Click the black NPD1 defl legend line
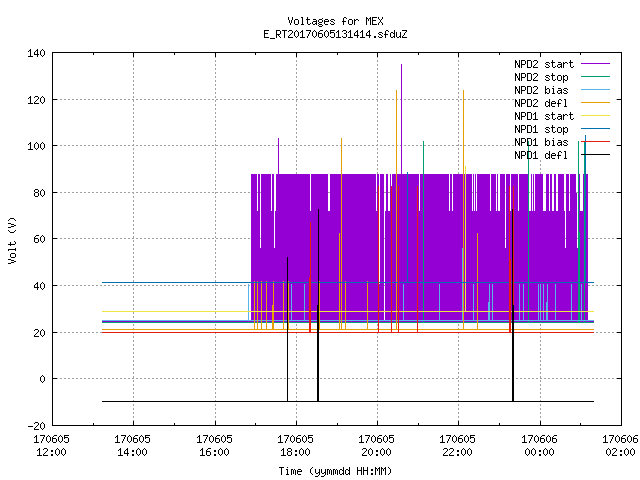 tap(595, 155)
